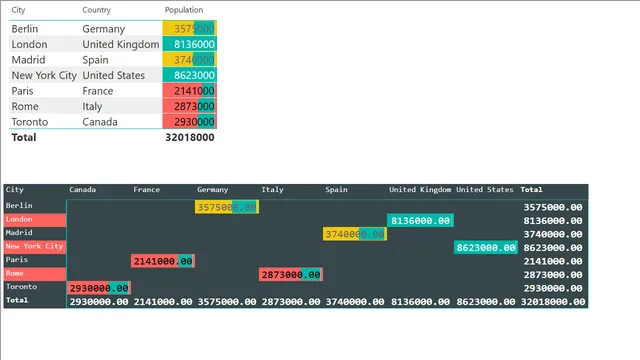Click the Italy country cell in top table
Screen dimensions: 640x360
(x=92, y=107)
